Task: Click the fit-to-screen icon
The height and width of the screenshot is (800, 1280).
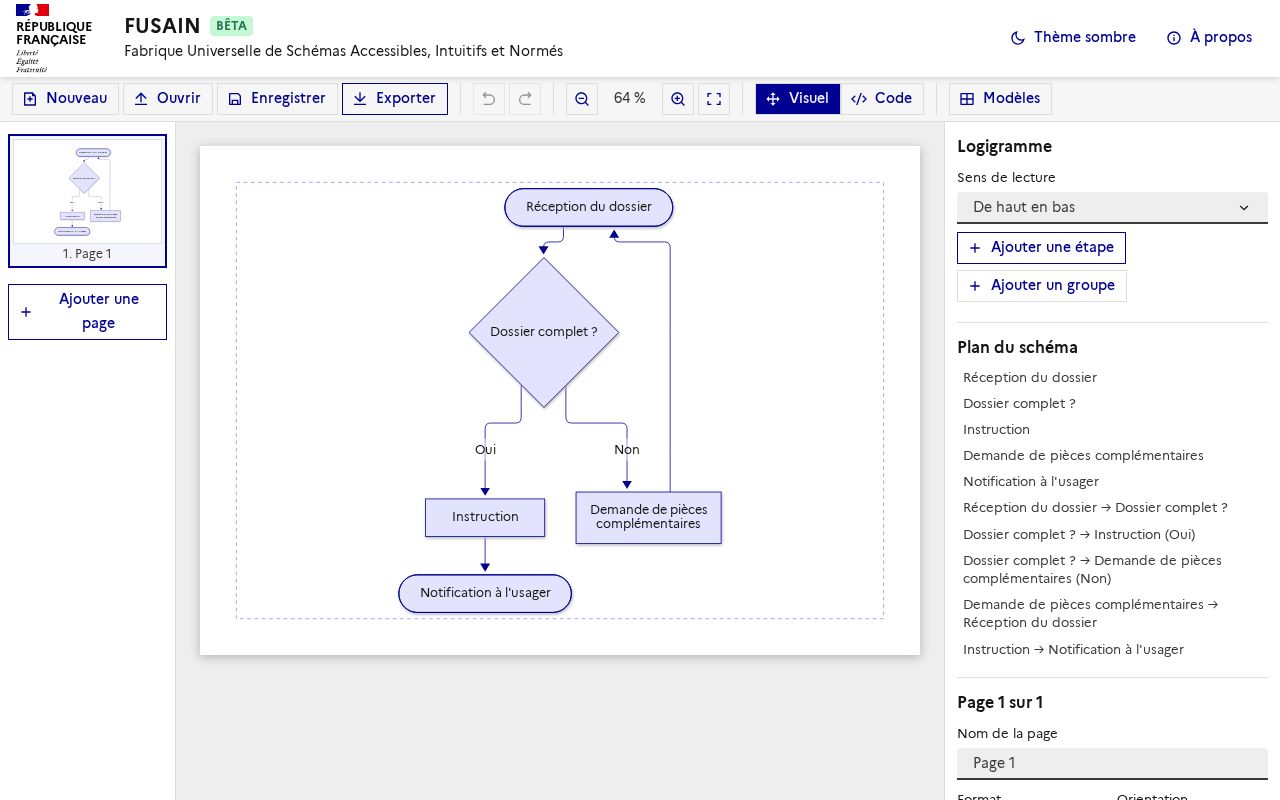Action: pyautogui.click(x=714, y=99)
